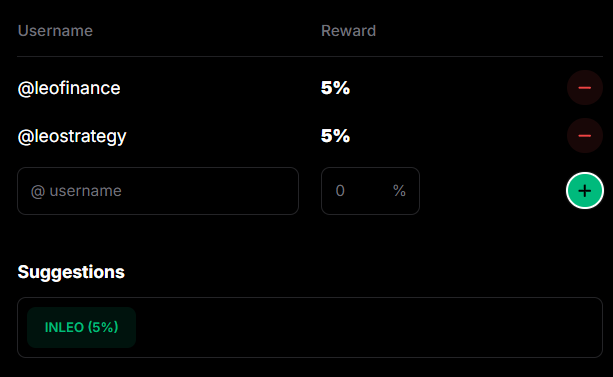Click the @leofinance username entry
The width and height of the screenshot is (613, 377).
[x=69, y=88]
